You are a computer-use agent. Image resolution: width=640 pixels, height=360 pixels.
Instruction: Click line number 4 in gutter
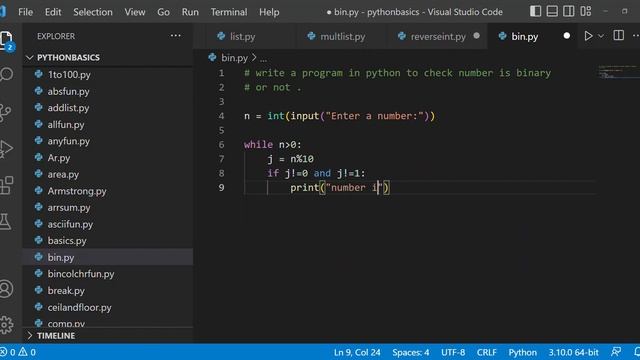(221, 116)
